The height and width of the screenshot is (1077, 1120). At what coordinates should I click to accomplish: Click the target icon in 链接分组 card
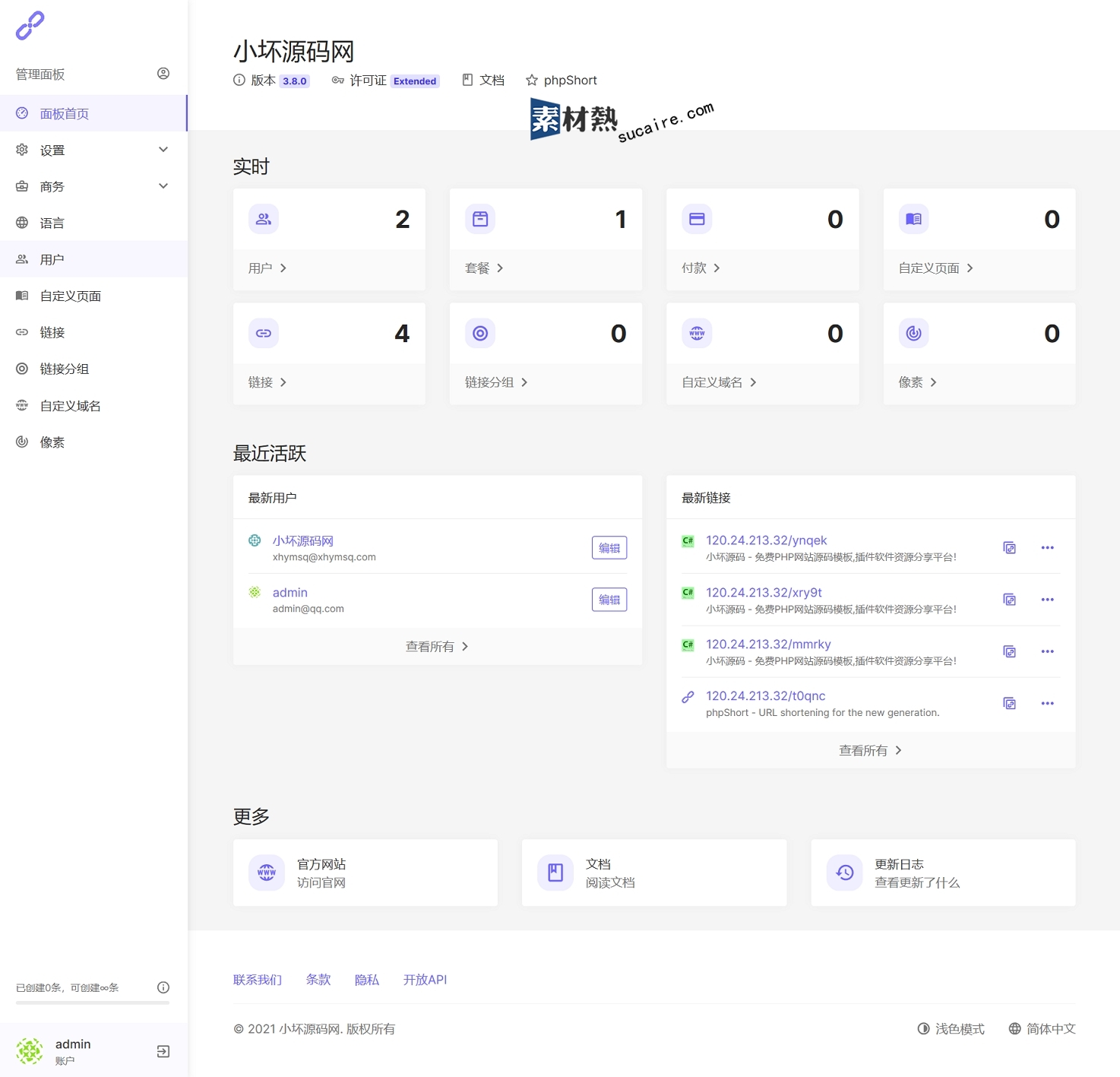(x=480, y=333)
